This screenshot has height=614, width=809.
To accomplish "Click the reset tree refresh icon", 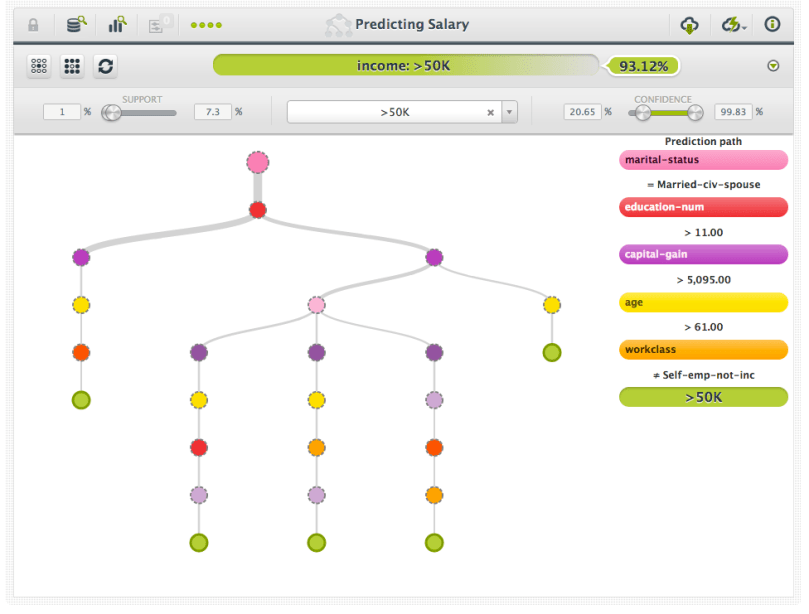I will tap(105, 66).
